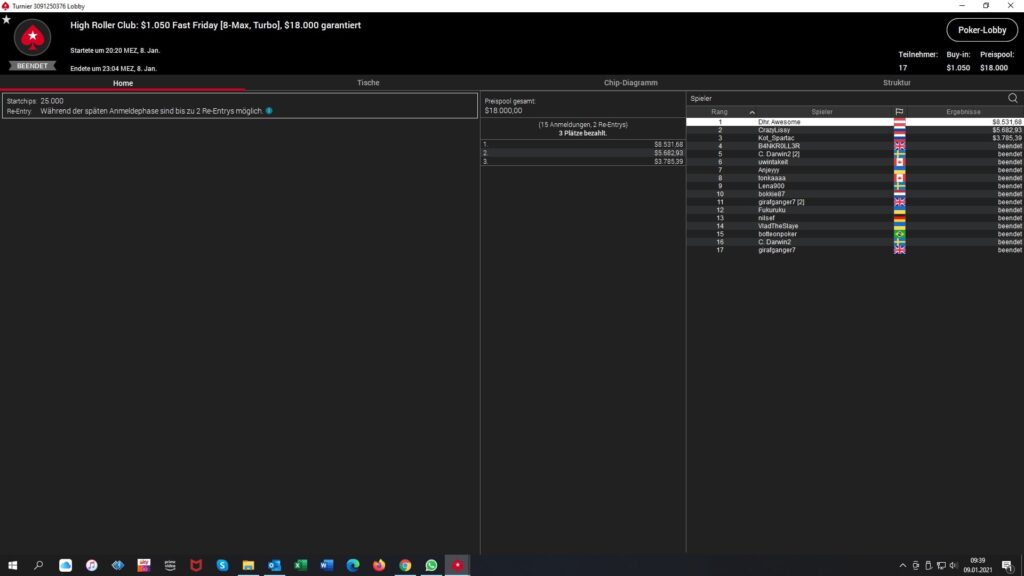1024x576 pixels.
Task: Open the Re-Entry info icon
Action: [x=269, y=111]
